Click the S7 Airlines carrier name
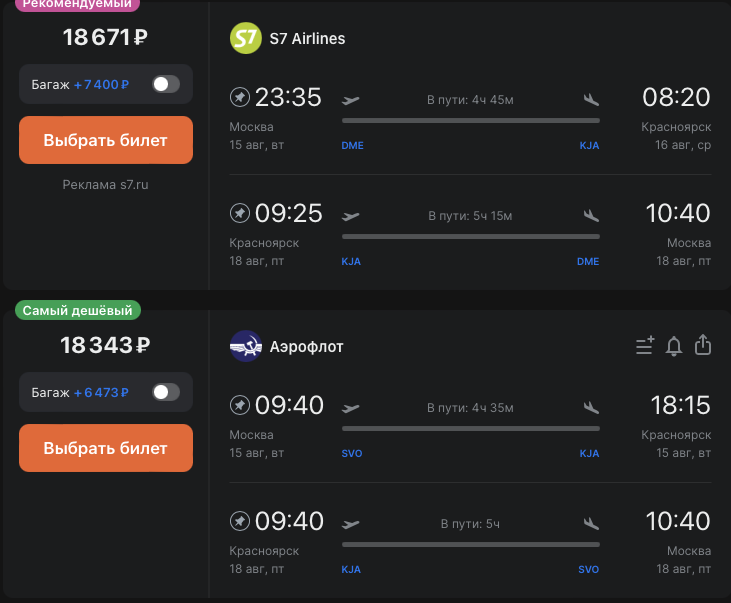 tap(307, 39)
